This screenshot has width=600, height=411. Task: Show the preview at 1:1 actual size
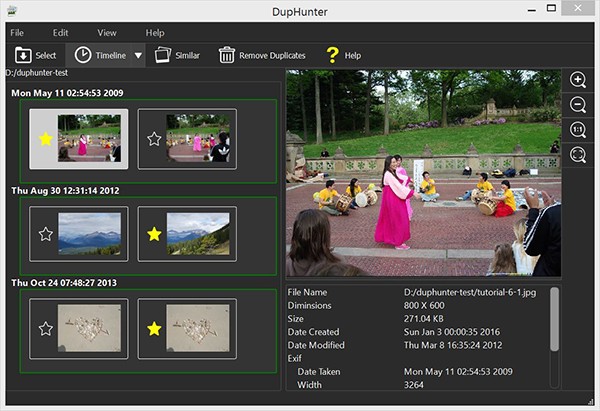pos(578,130)
